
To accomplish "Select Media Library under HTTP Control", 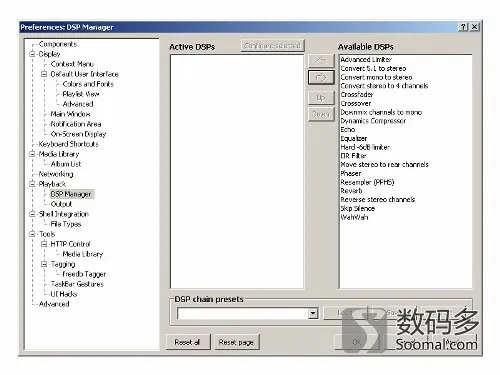I will [83, 254].
